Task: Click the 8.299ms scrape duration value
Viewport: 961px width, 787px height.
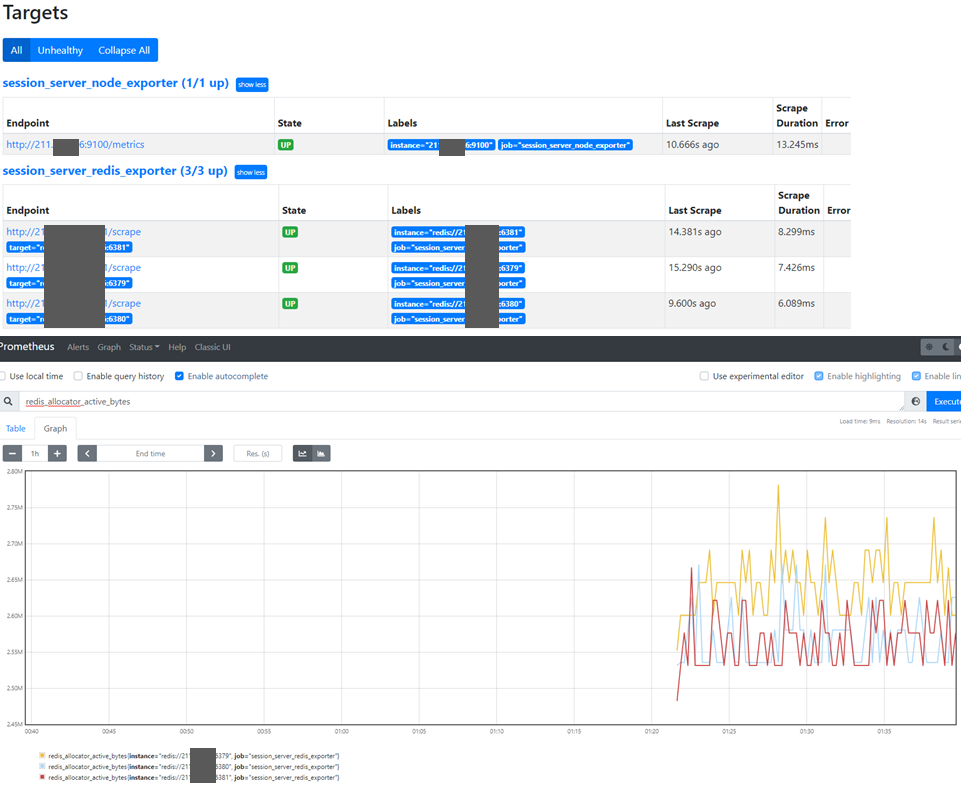Action: (796, 232)
